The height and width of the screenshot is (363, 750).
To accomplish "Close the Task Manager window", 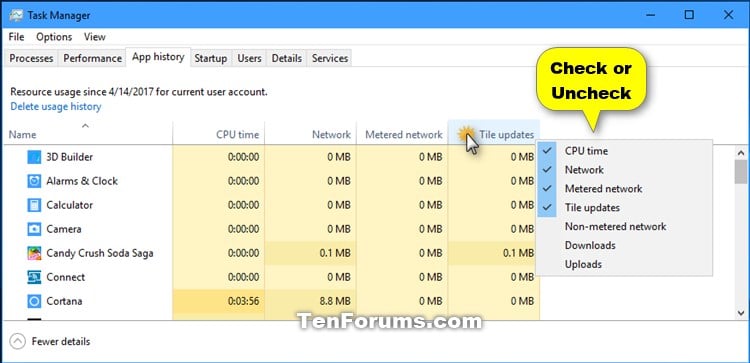I will pyautogui.click(x=728, y=15).
